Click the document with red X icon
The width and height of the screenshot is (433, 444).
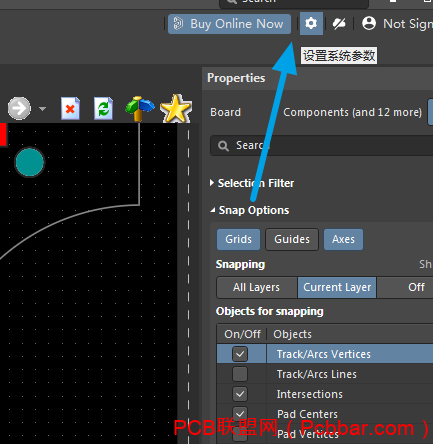pos(70,108)
